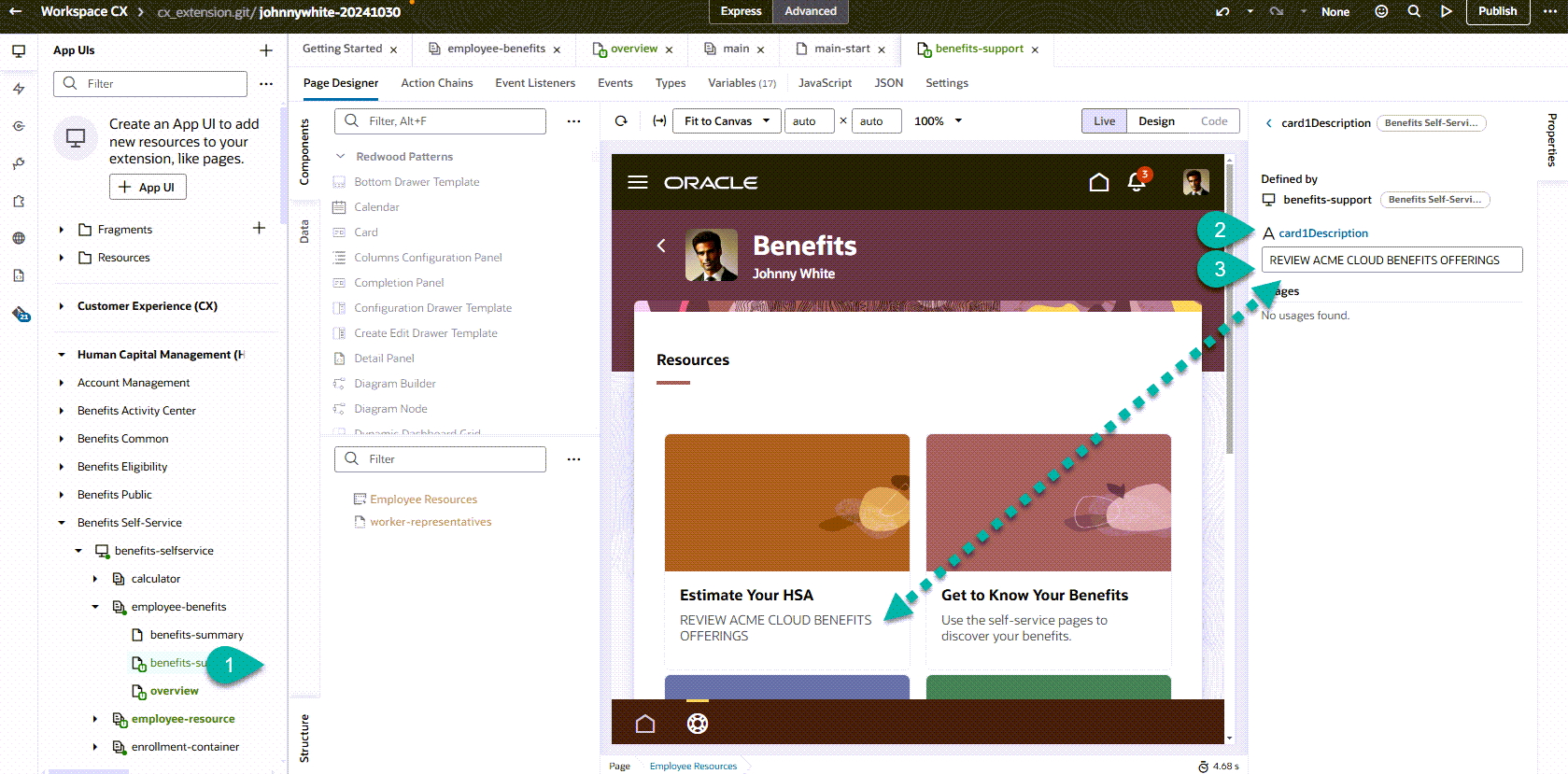Select Get to Know Your Benefits card

pyautogui.click(x=1049, y=549)
